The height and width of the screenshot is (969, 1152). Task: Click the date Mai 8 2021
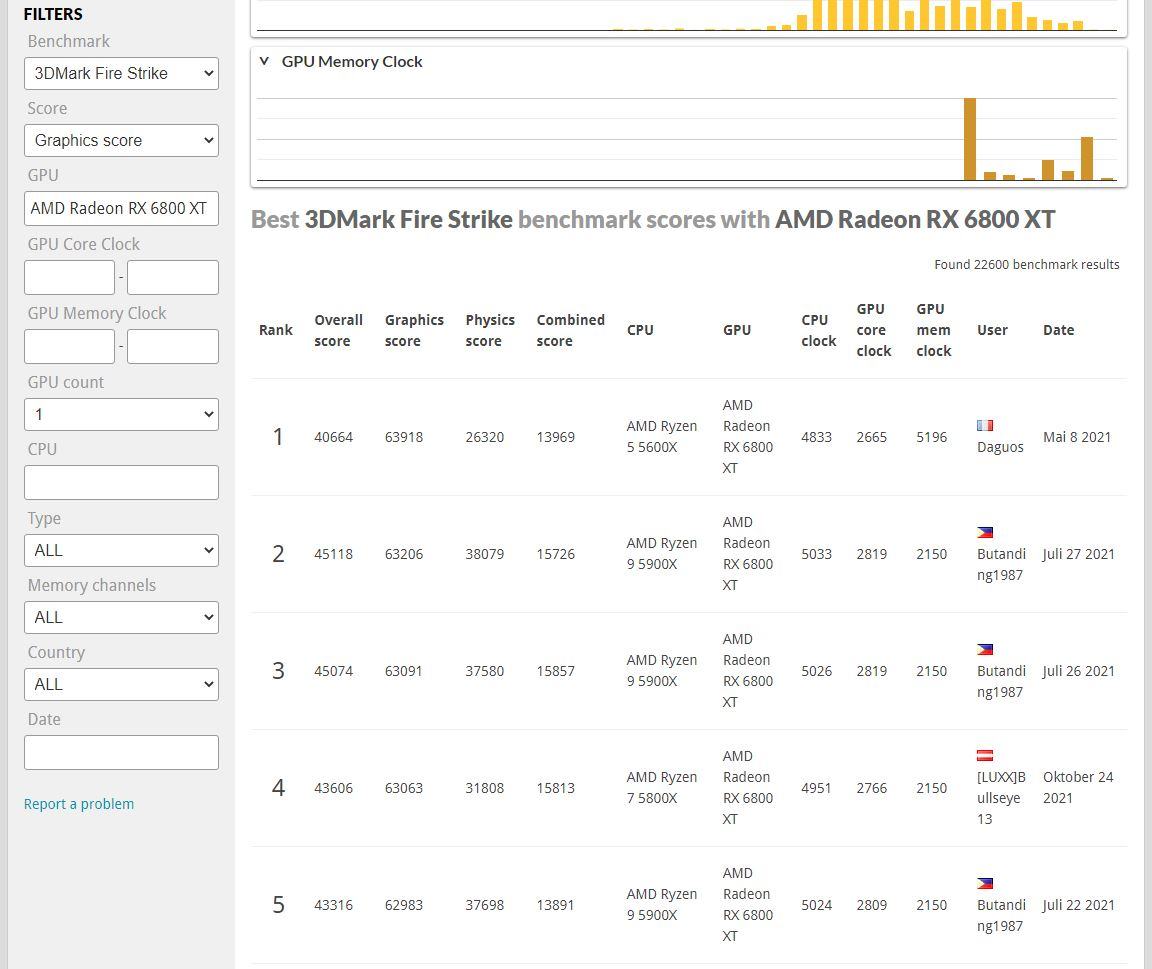coord(1077,437)
